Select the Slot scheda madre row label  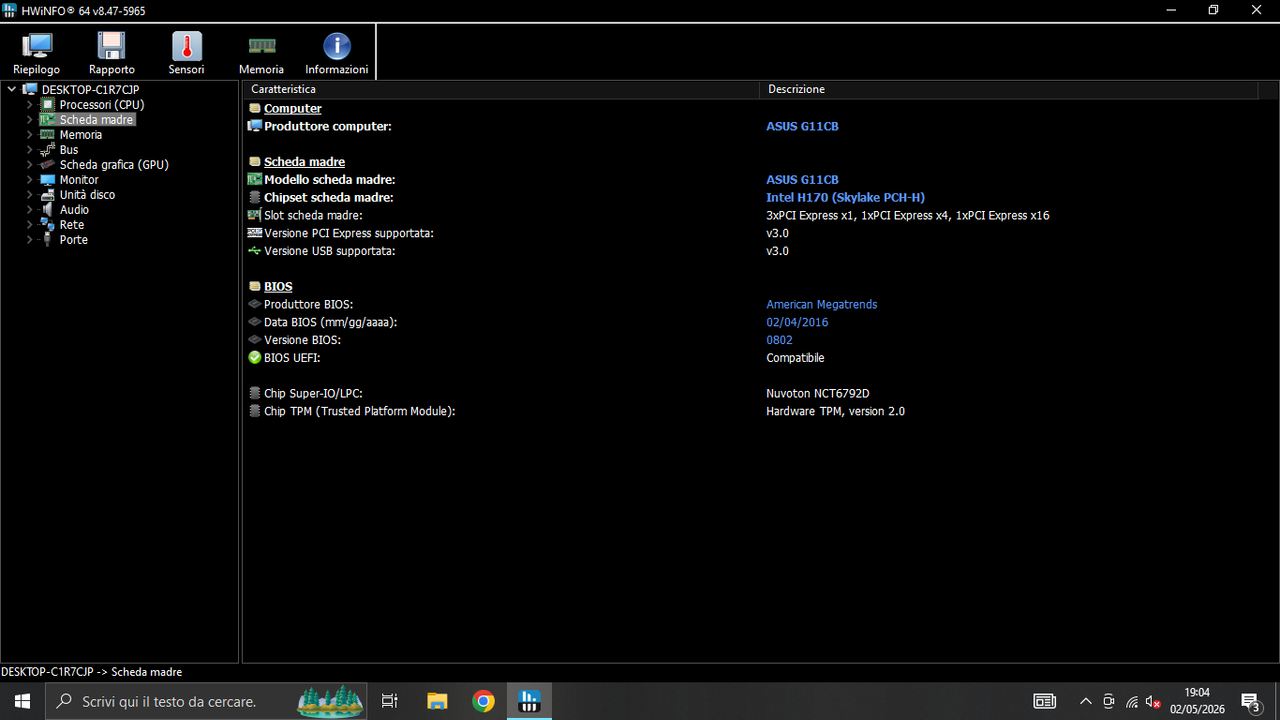pyautogui.click(x=313, y=216)
